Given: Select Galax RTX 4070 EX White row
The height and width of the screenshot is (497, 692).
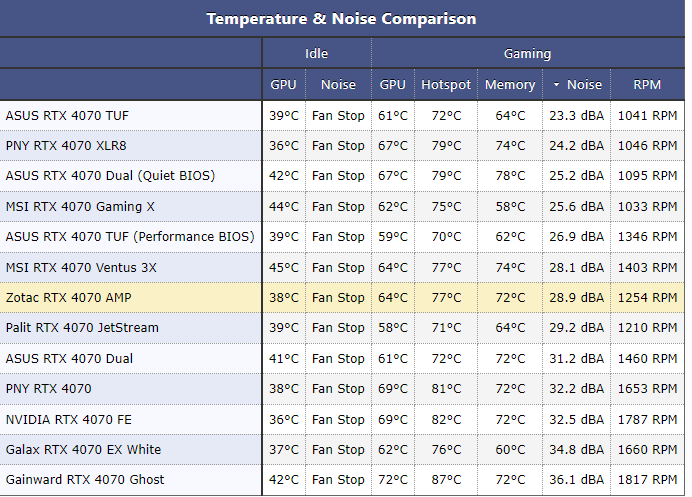Looking at the screenshot, I should [83, 450].
